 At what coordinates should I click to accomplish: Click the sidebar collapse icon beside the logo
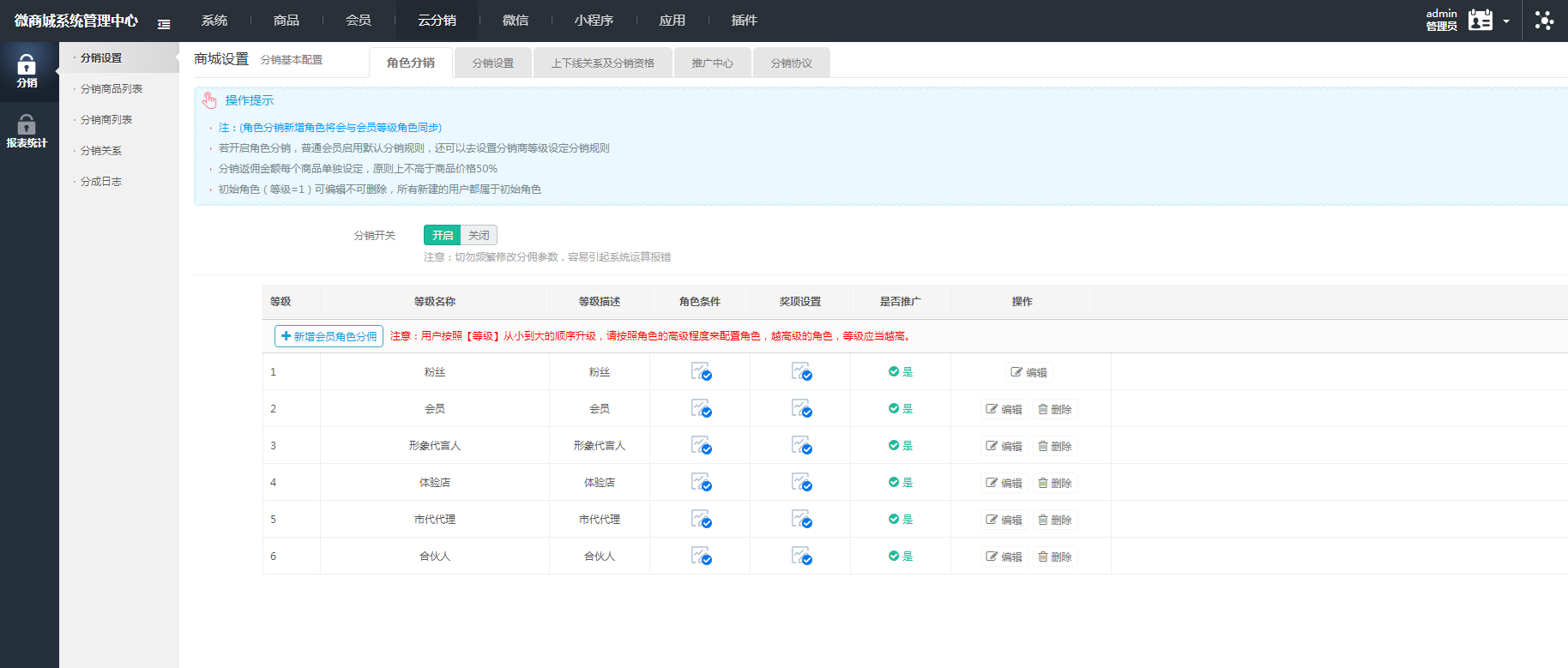[x=164, y=24]
